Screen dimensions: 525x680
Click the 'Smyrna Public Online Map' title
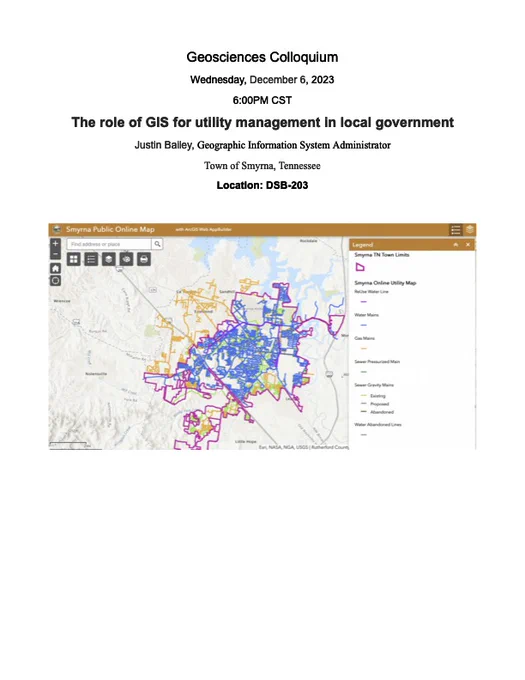110,229
